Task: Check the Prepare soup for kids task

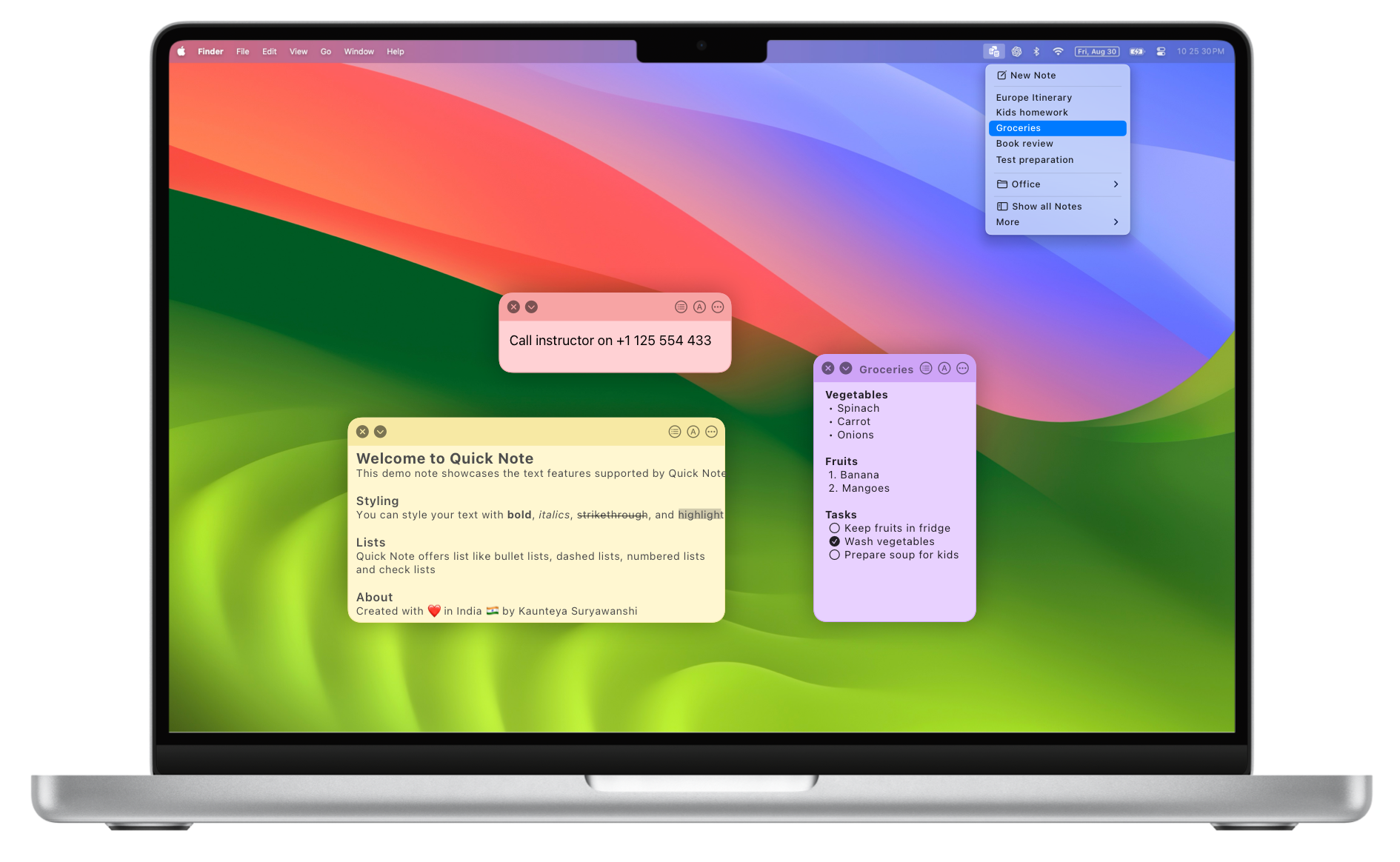Action: pos(834,555)
